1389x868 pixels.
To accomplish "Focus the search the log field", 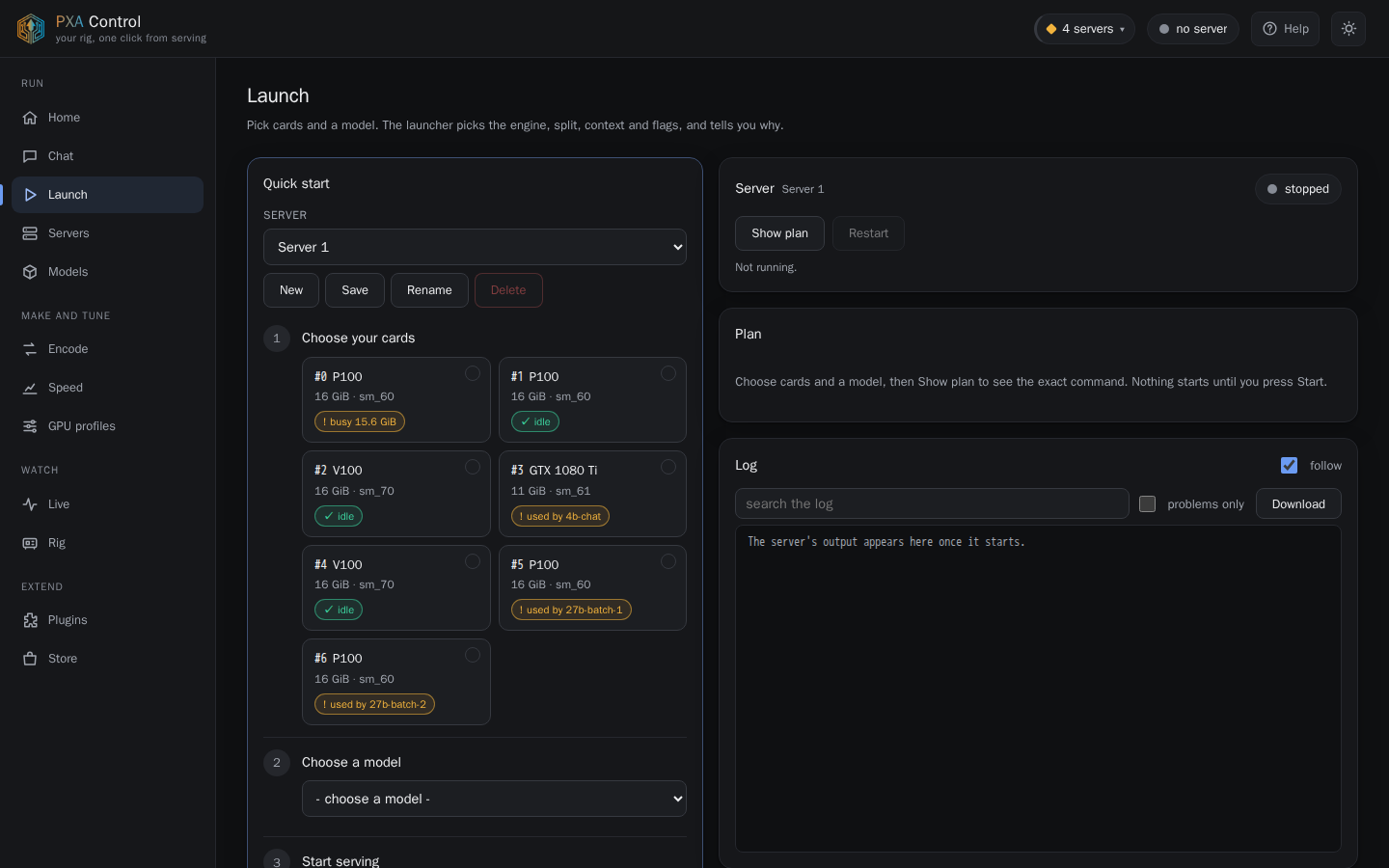I will (932, 503).
